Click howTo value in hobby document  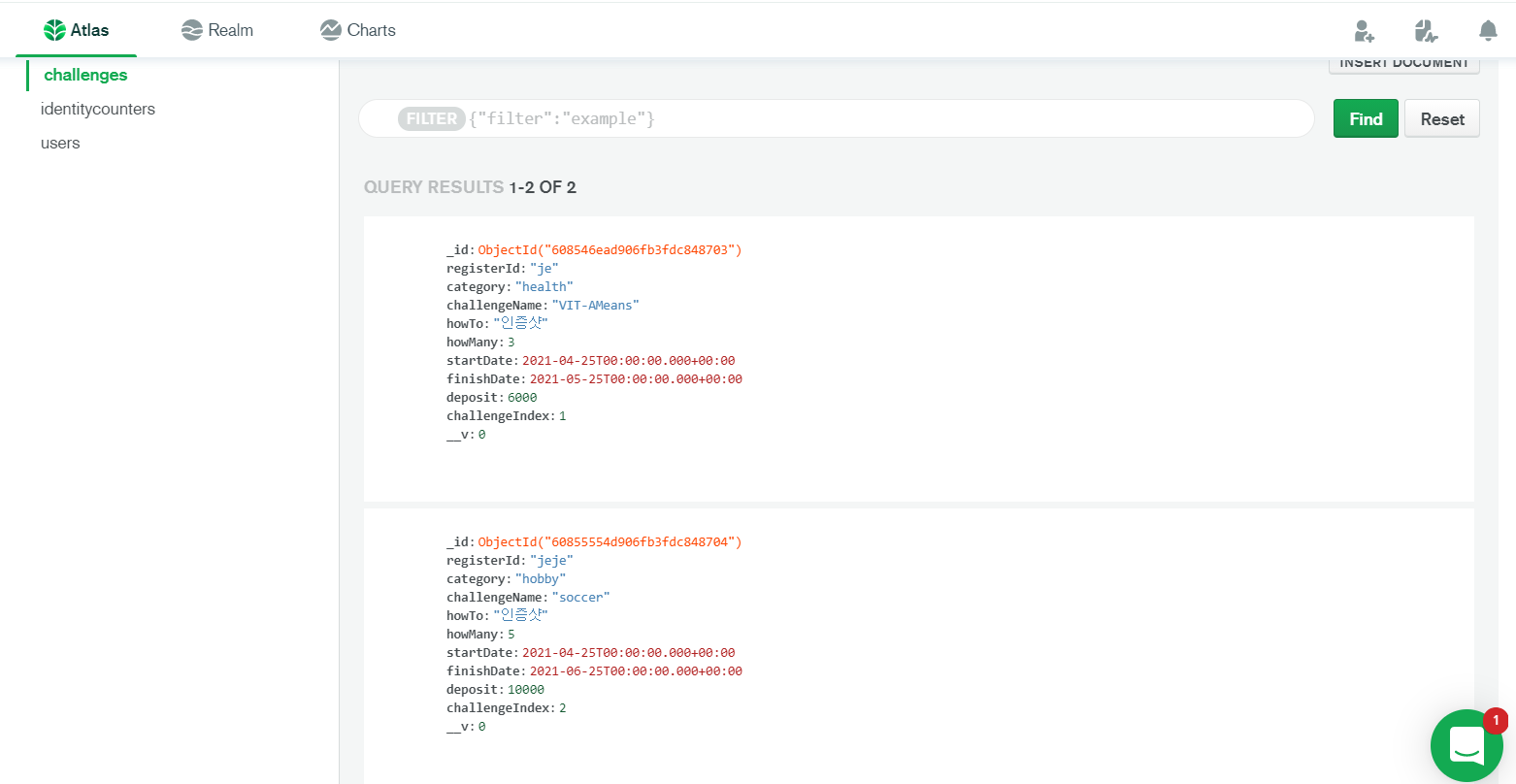pos(521,615)
